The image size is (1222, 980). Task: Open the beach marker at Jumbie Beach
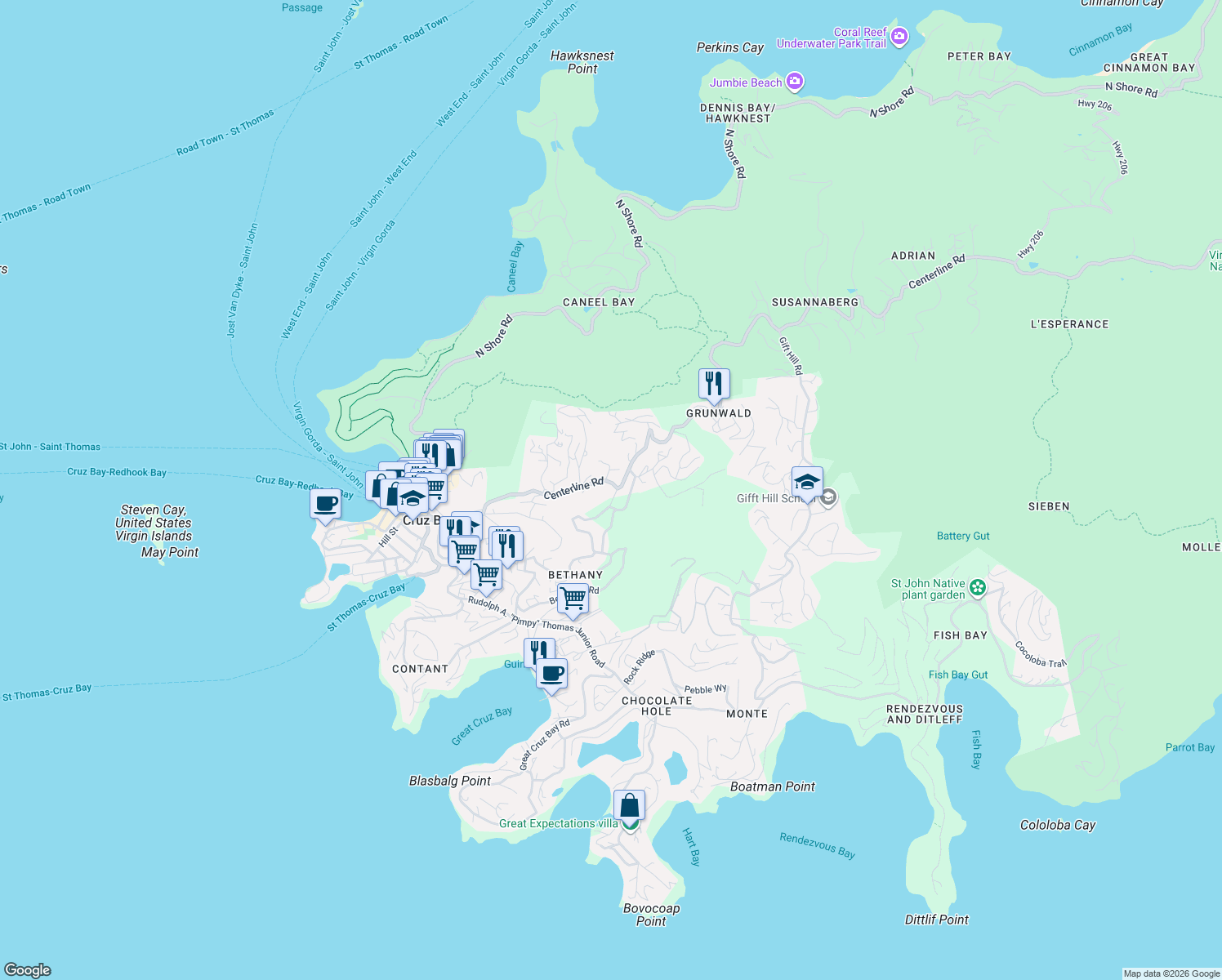795,82
